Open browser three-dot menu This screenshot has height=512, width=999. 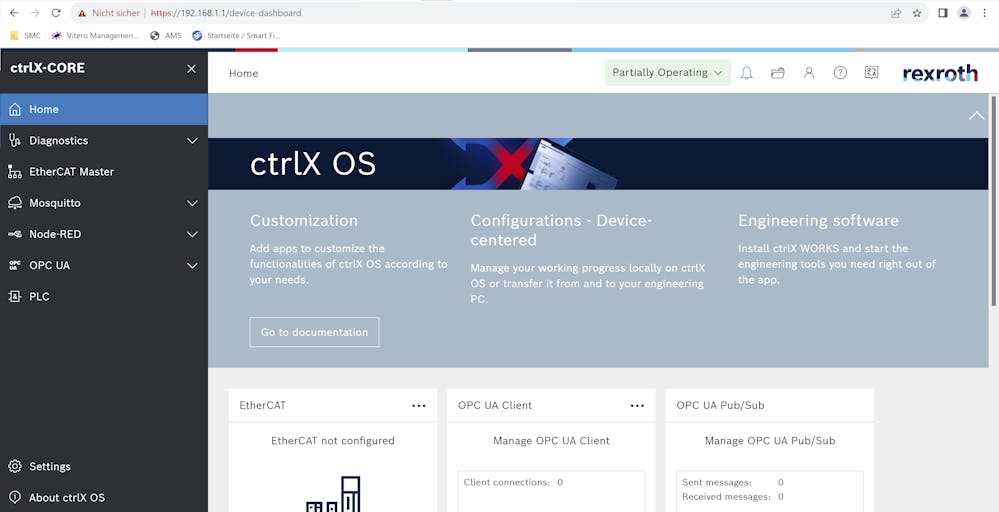[985, 13]
